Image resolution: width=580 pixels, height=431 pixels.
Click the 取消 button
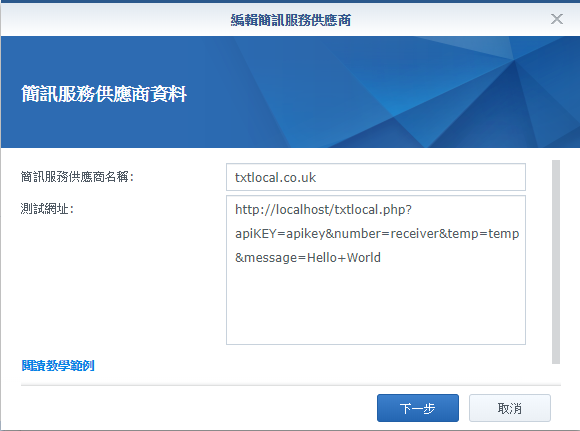coord(510,408)
